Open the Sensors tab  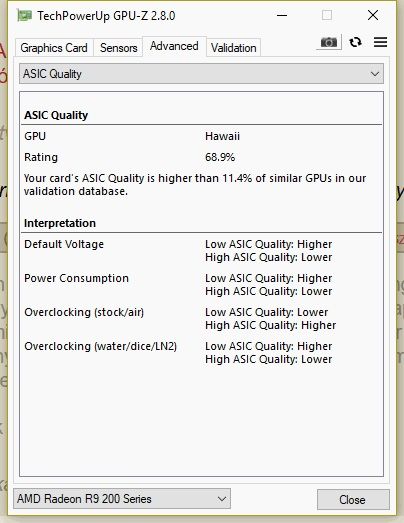coord(118,48)
